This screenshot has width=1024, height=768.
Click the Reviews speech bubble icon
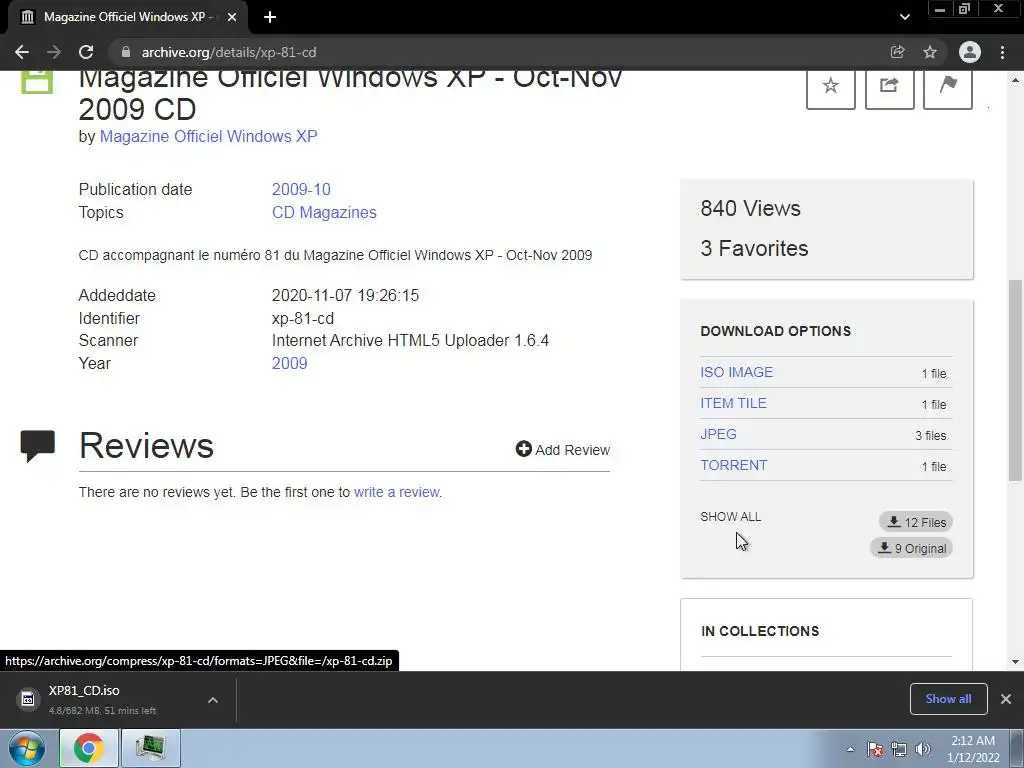[38, 446]
